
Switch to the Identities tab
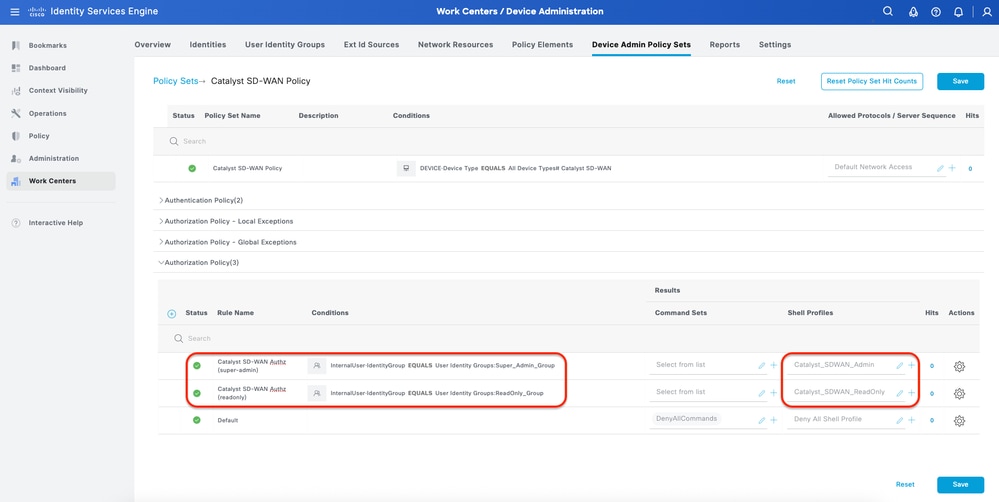(x=208, y=45)
